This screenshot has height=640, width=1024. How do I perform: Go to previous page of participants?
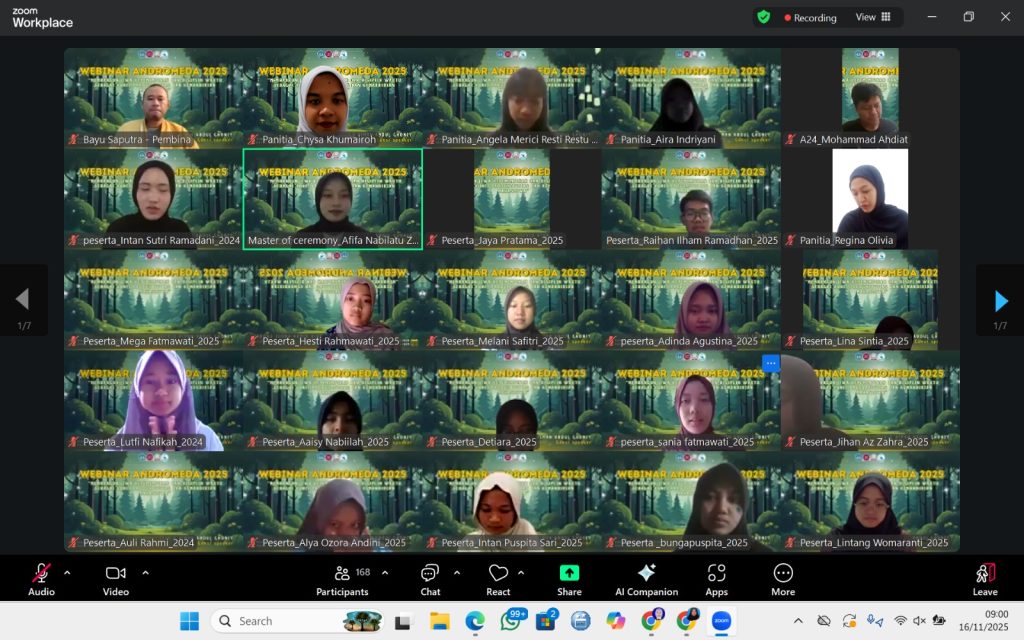[x=22, y=300]
